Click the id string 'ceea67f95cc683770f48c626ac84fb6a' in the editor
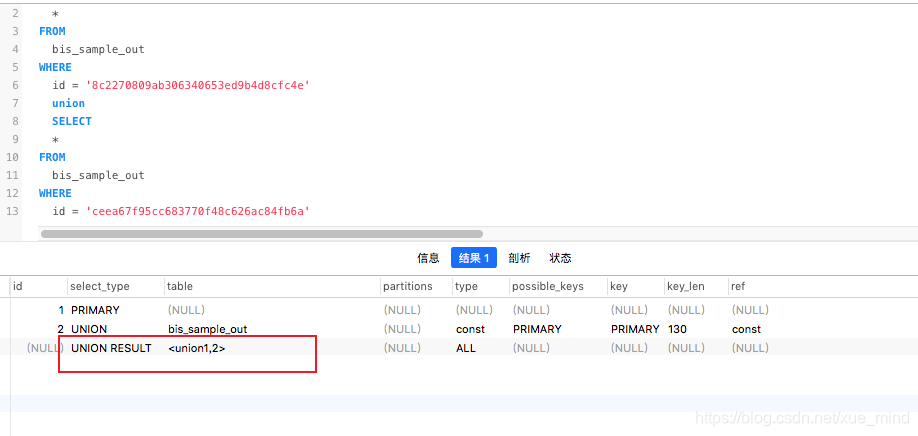 pos(198,211)
